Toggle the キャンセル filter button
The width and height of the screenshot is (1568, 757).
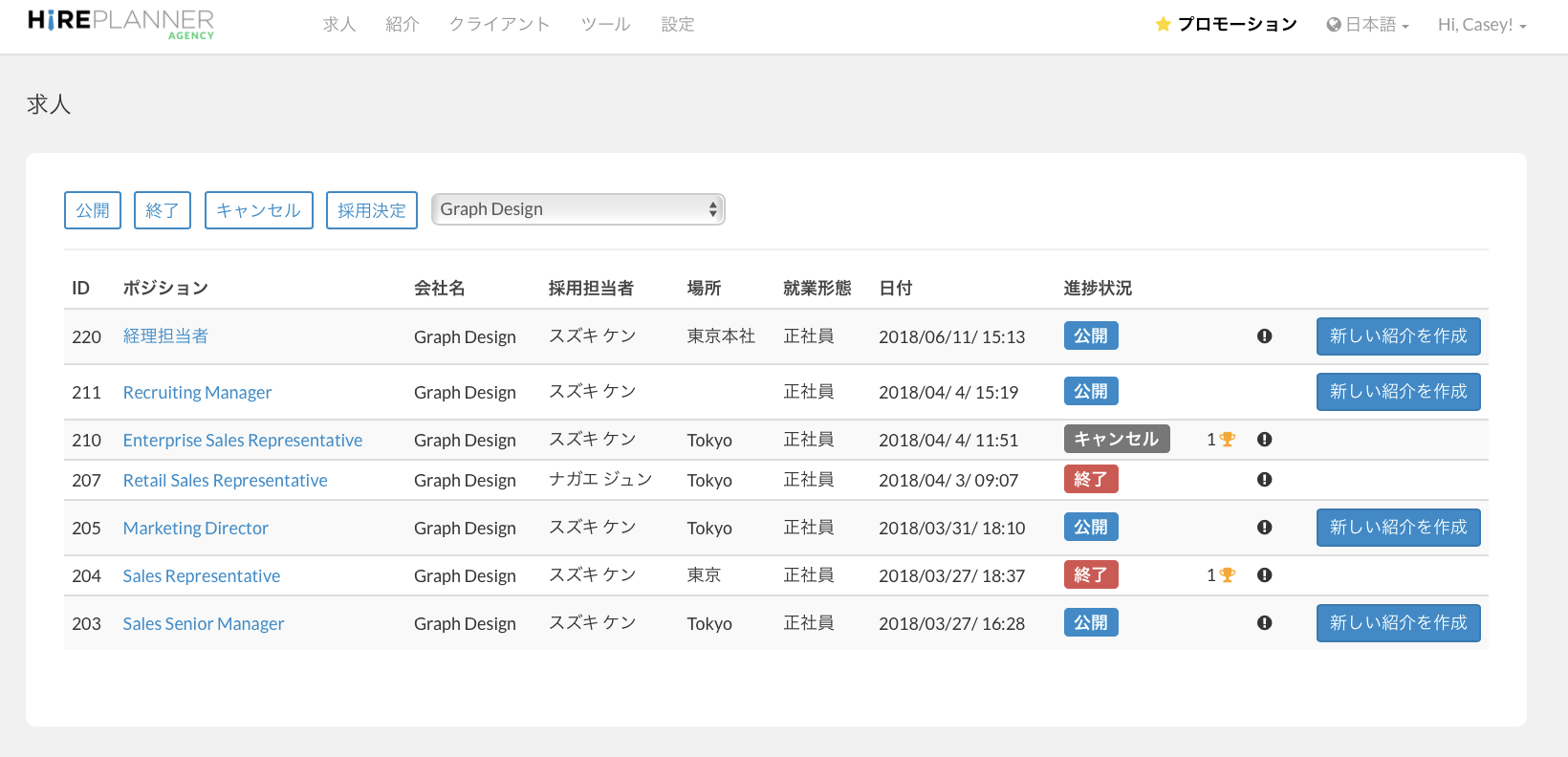tap(258, 210)
